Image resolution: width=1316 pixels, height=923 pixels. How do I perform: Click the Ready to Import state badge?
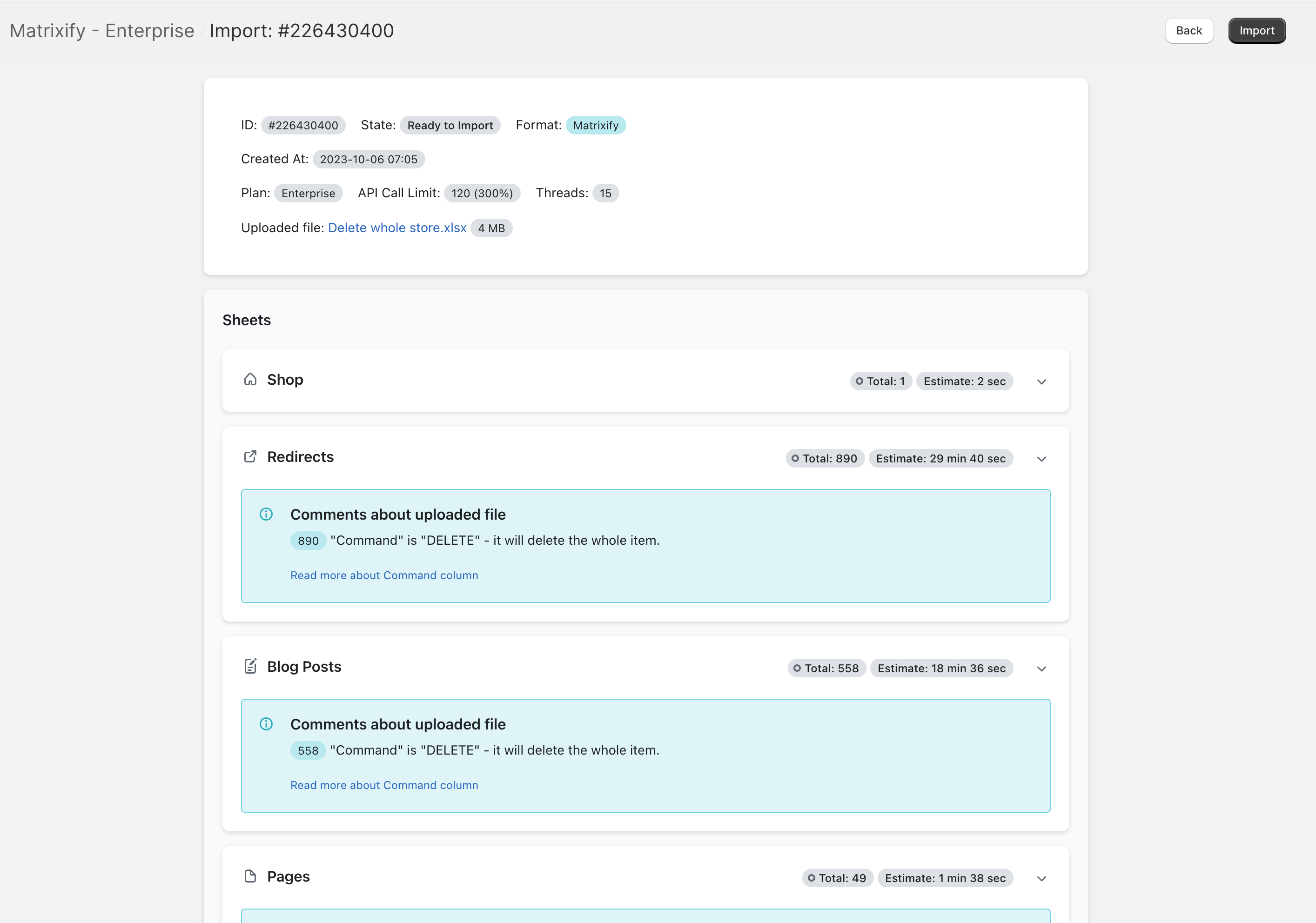(450, 125)
